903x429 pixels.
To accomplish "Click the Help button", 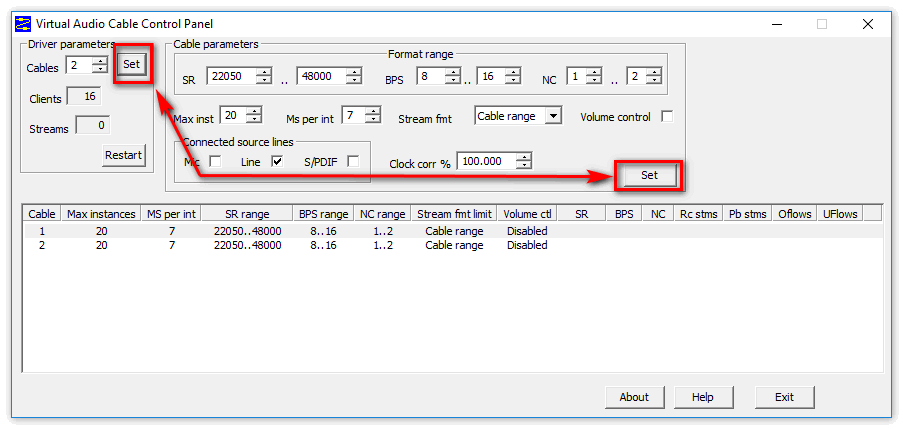I will (x=703, y=397).
